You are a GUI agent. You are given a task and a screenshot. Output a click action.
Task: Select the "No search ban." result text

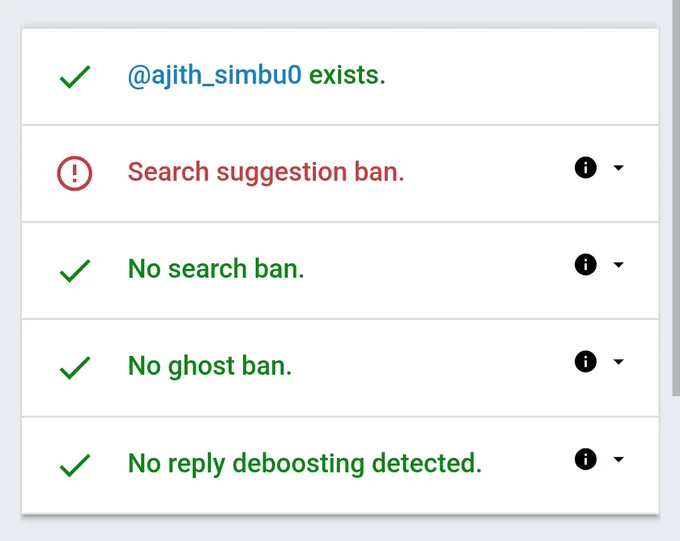pyautogui.click(x=216, y=269)
